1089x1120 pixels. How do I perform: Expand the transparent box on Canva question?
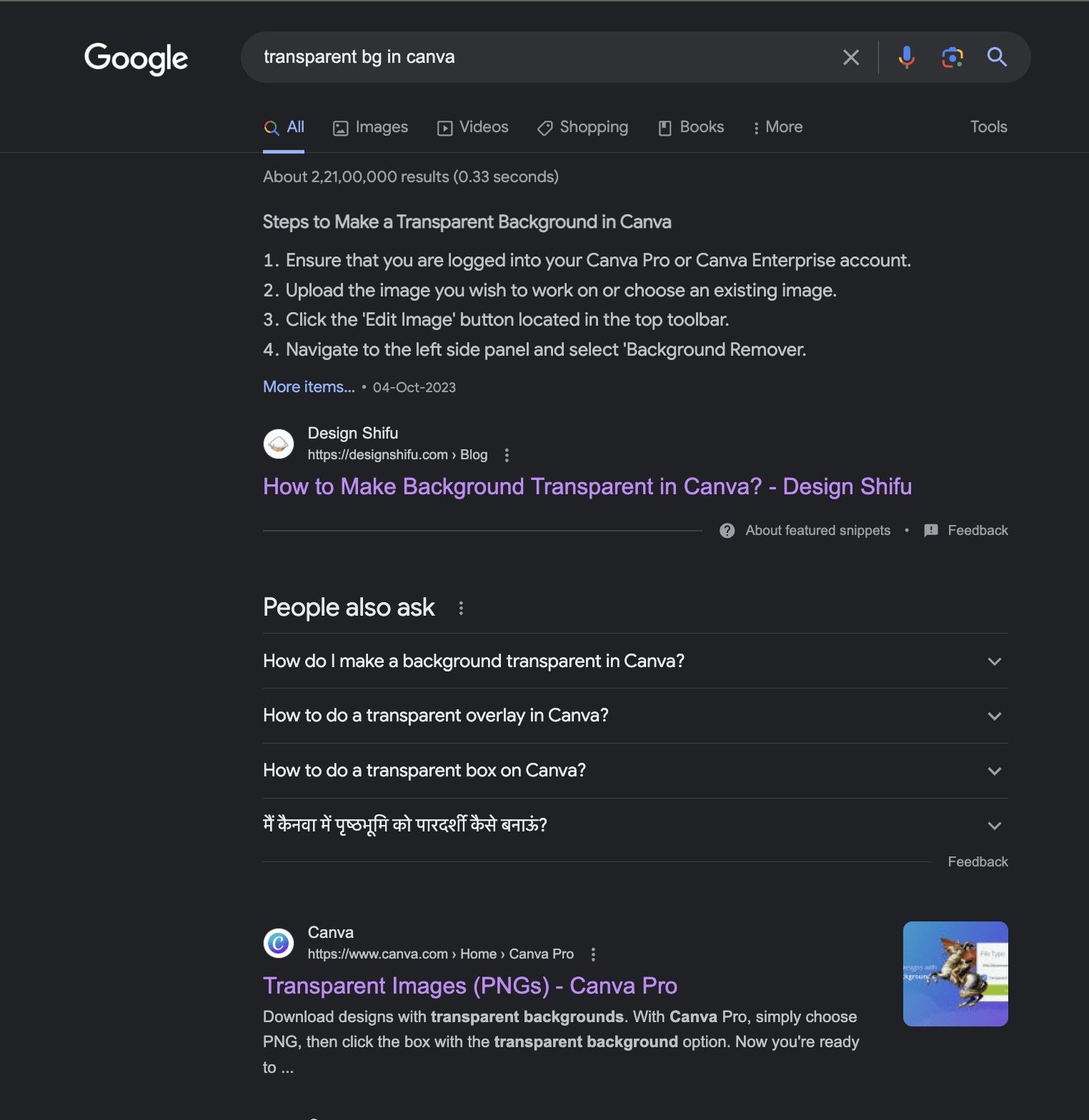994,771
